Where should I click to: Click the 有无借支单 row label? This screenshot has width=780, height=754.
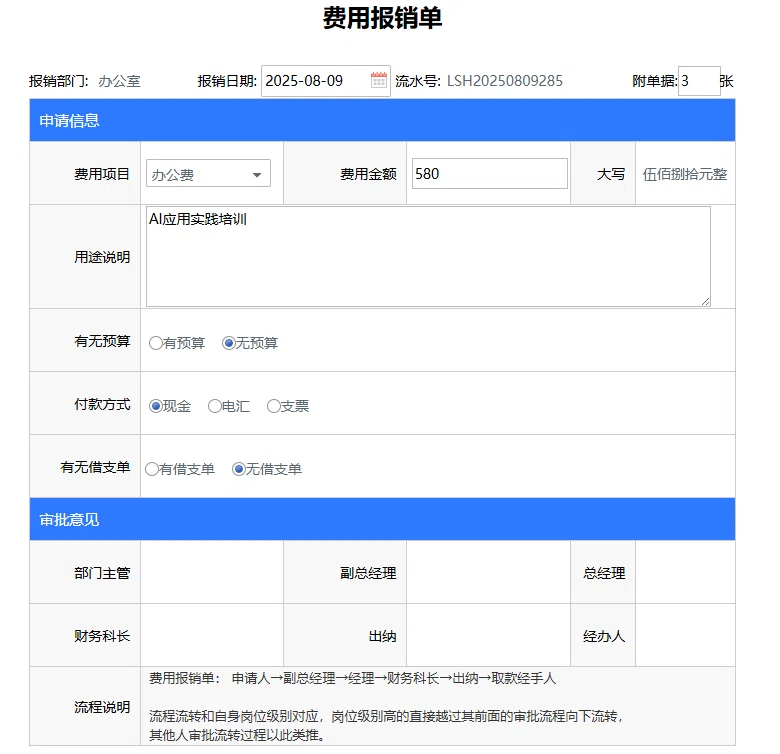[x=95, y=467]
